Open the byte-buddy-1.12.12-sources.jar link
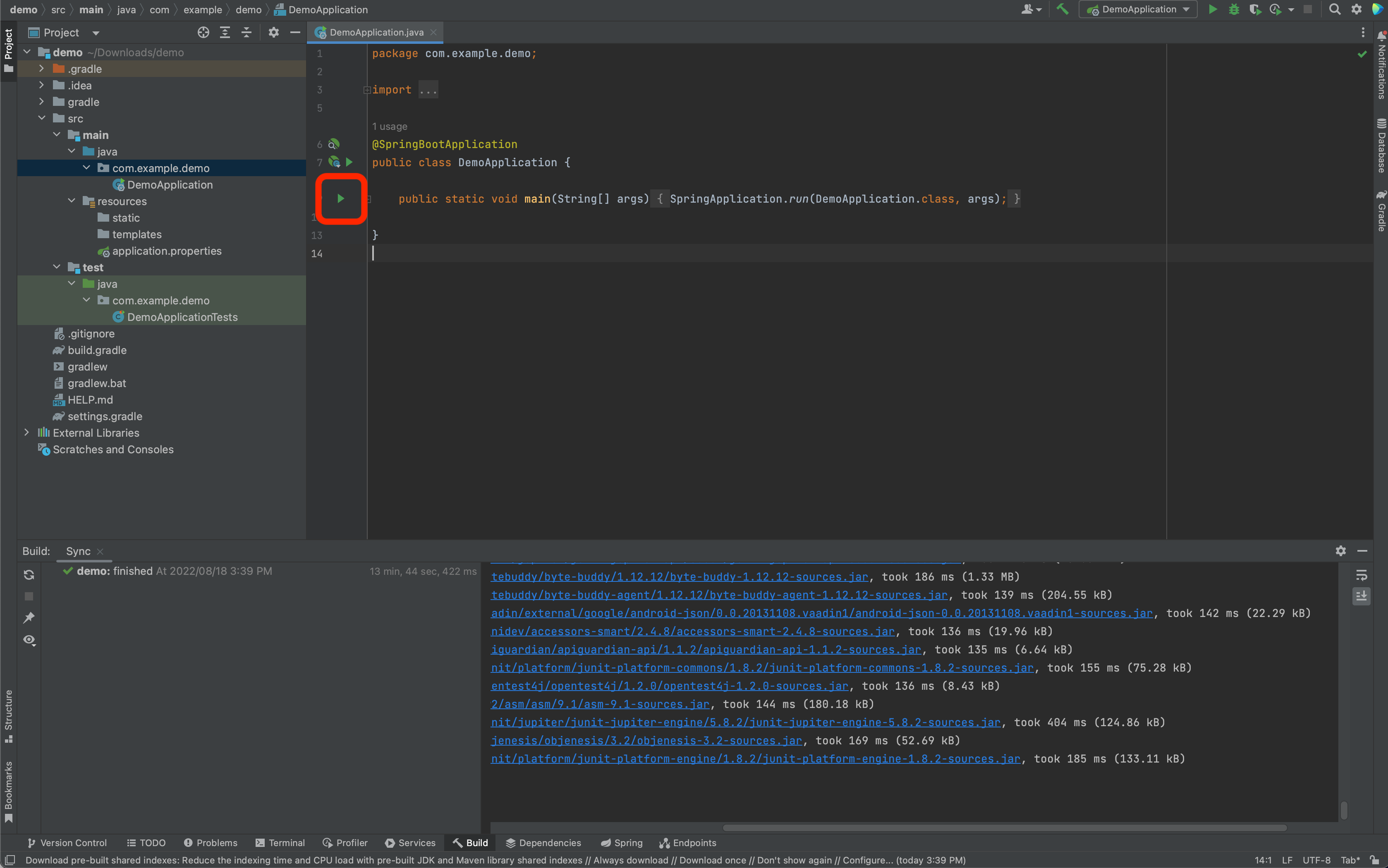This screenshot has width=1388, height=868. pyautogui.click(x=679, y=577)
